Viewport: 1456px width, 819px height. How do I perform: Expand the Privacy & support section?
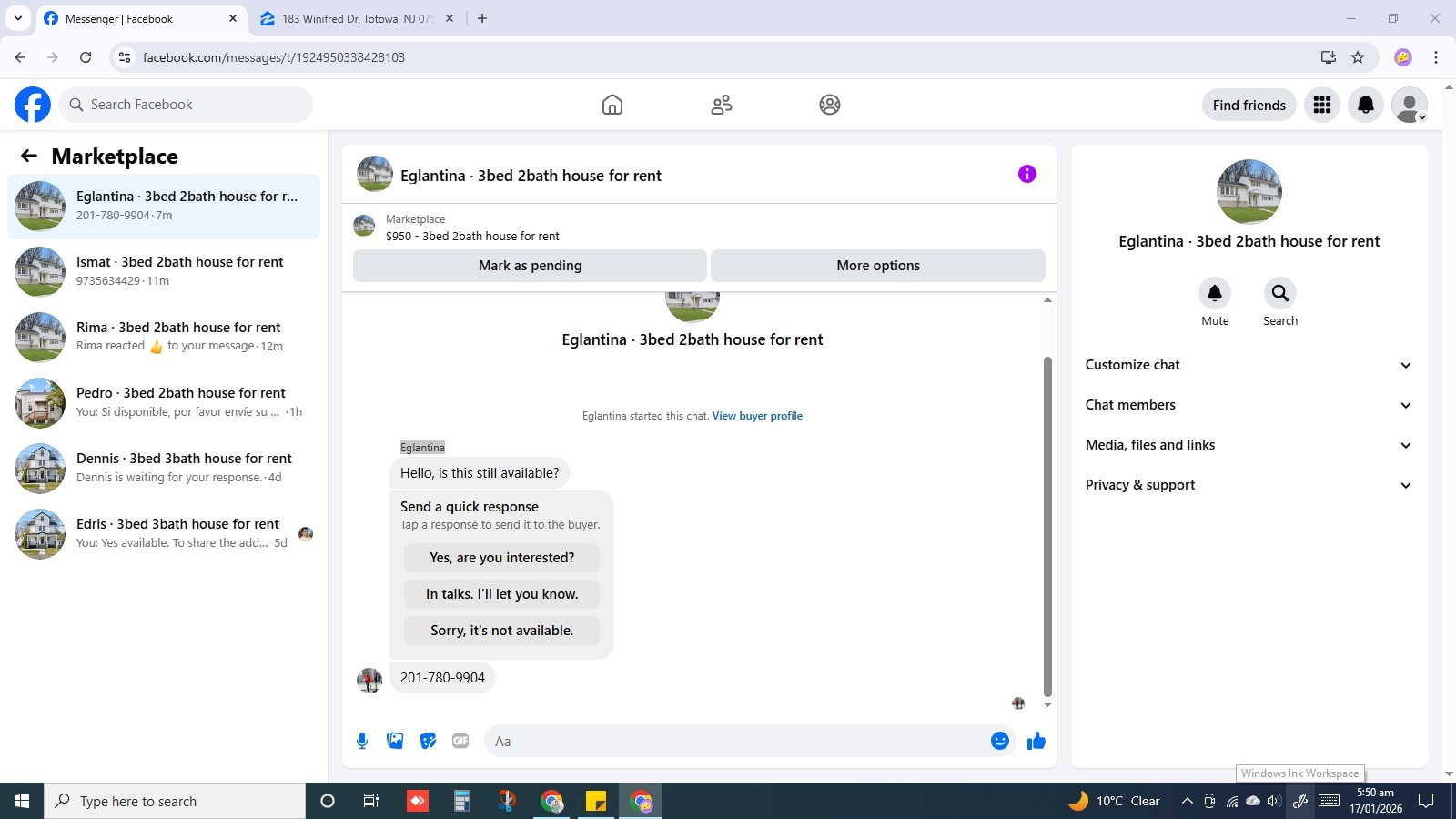point(1249,485)
